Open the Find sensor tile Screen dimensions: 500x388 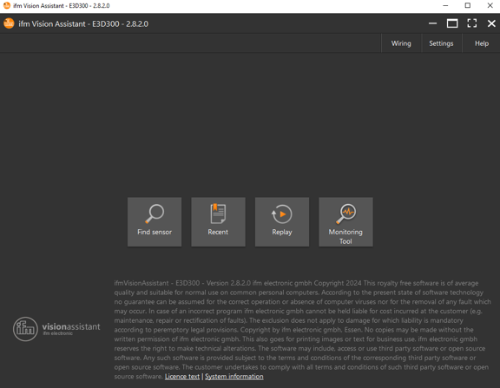click(x=154, y=222)
